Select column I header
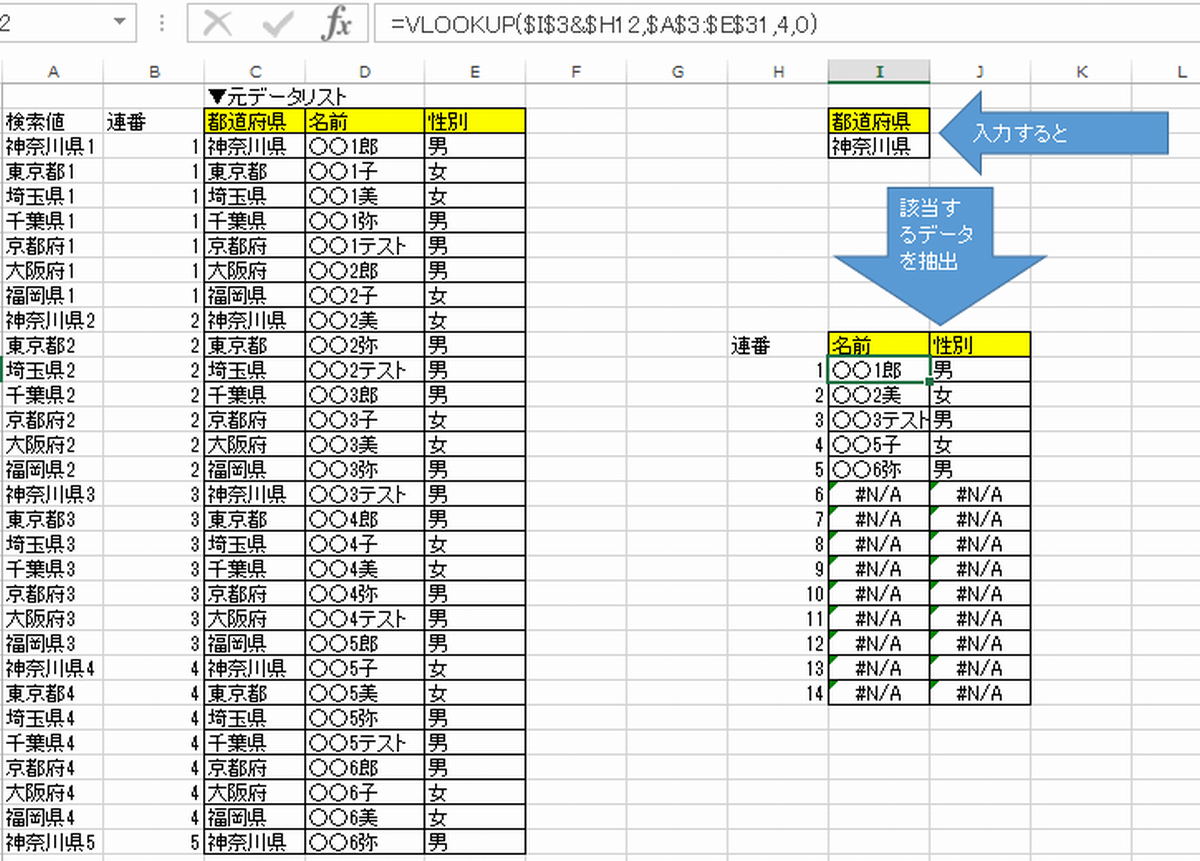Screen dimensions: 1200x861 point(879,71)
